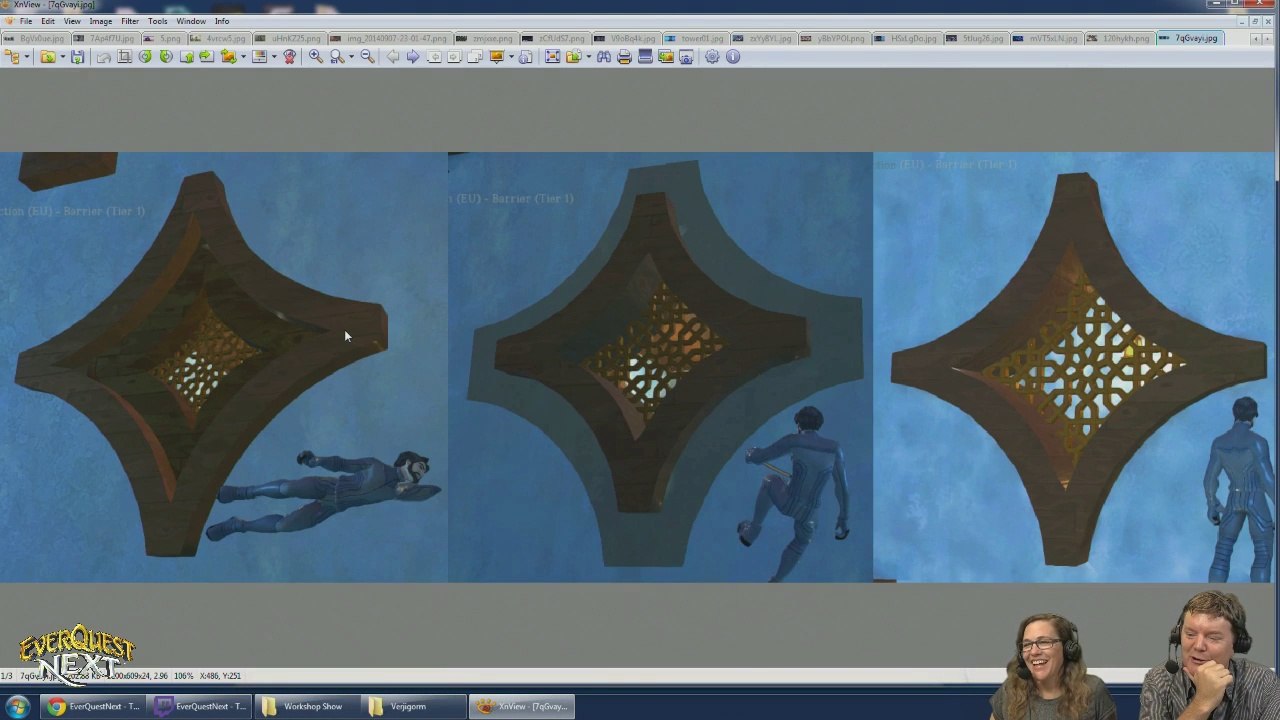Viewport: 1280px width, 720px height.
Task: Go to previous image arrow
Action: (x=392, y=57)
